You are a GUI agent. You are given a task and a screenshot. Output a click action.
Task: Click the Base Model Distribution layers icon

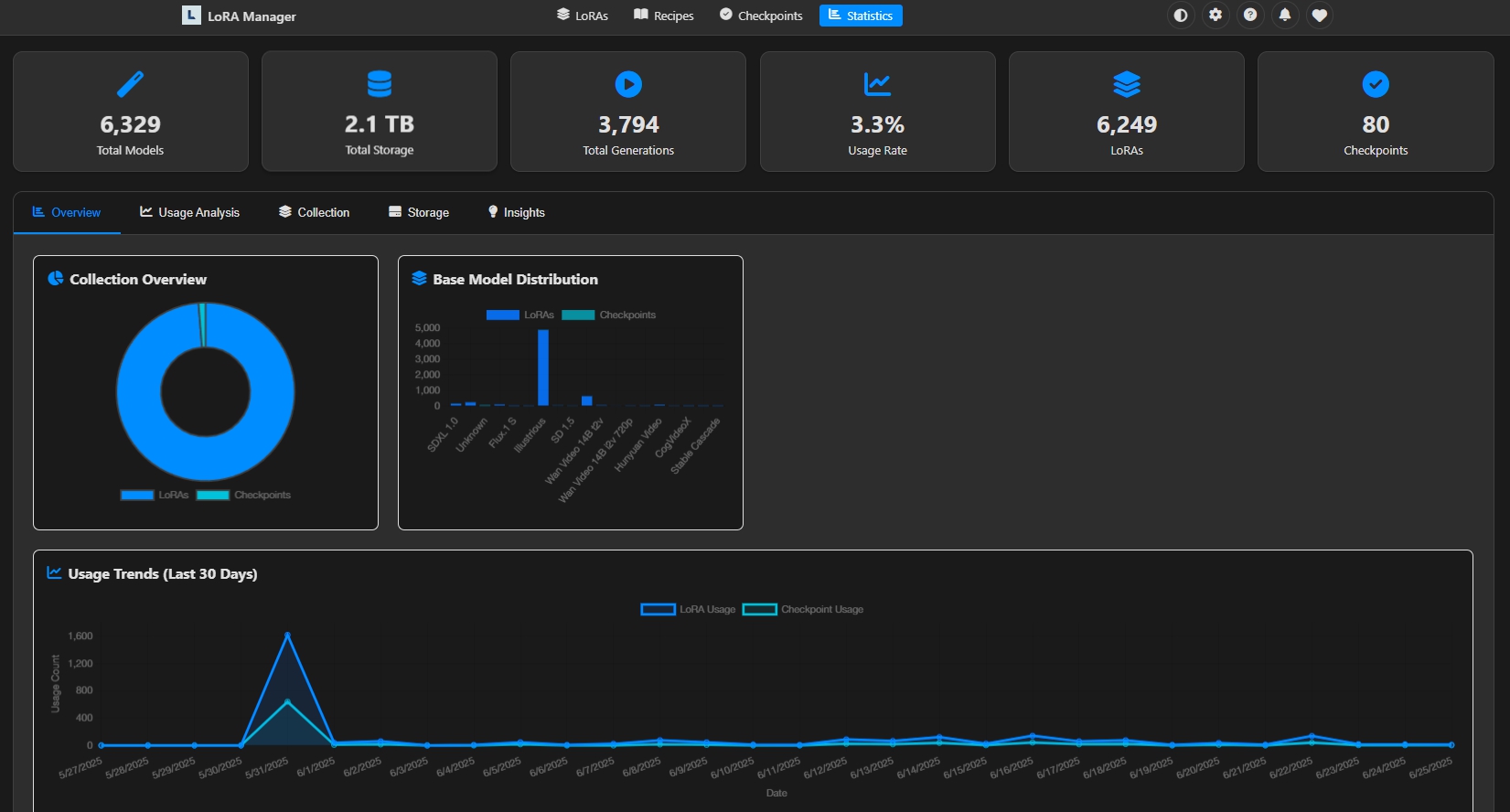(x=419, y=279)
